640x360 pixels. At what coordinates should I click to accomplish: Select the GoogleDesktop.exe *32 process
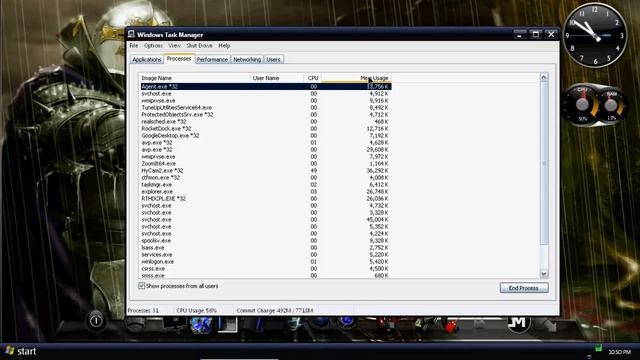tap(266, 136)
